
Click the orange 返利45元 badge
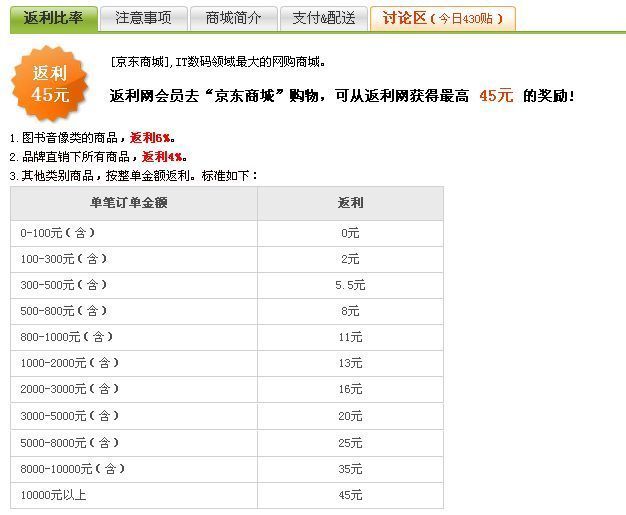click(x=50, y=83)
